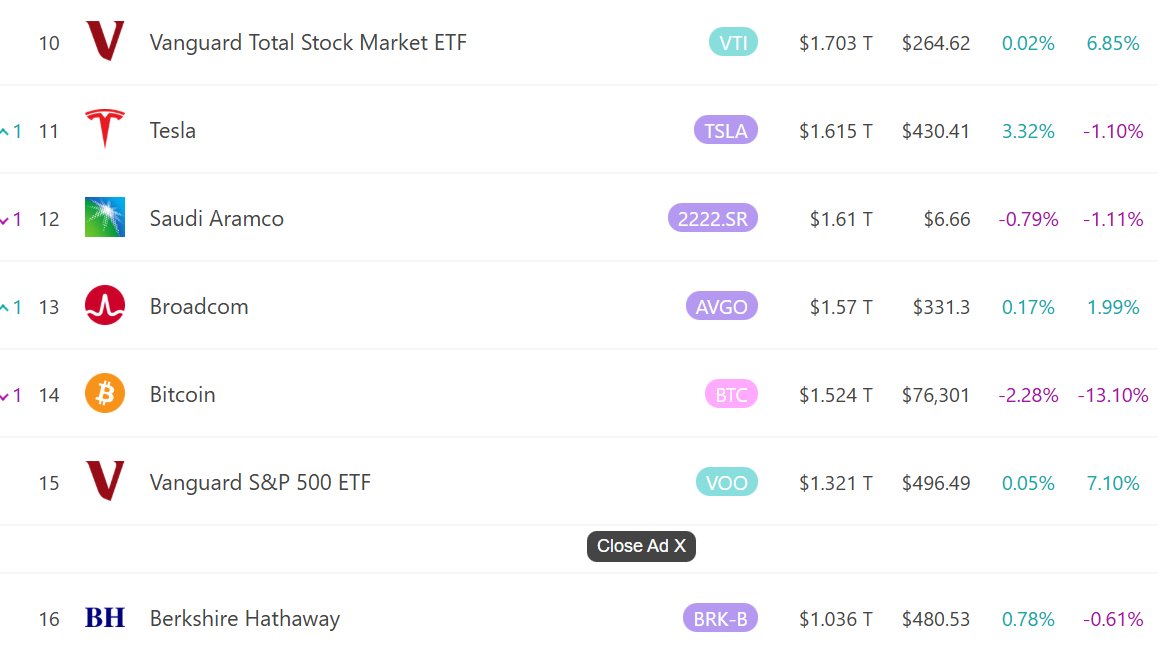This screenshot has width=1158, height=655.
Task: Click Bitcoin's $76,301 price value
Action: click(x=935, y=394)
